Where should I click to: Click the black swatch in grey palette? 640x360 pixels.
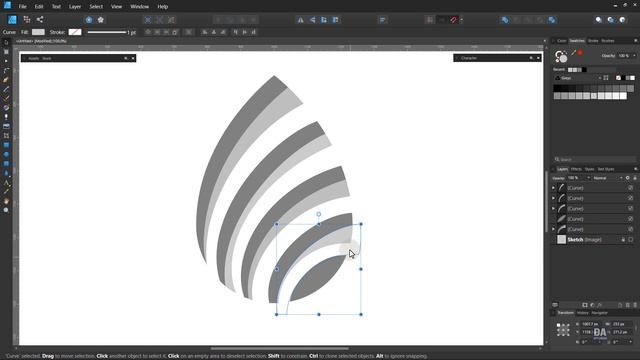click(x=557, y=88)
